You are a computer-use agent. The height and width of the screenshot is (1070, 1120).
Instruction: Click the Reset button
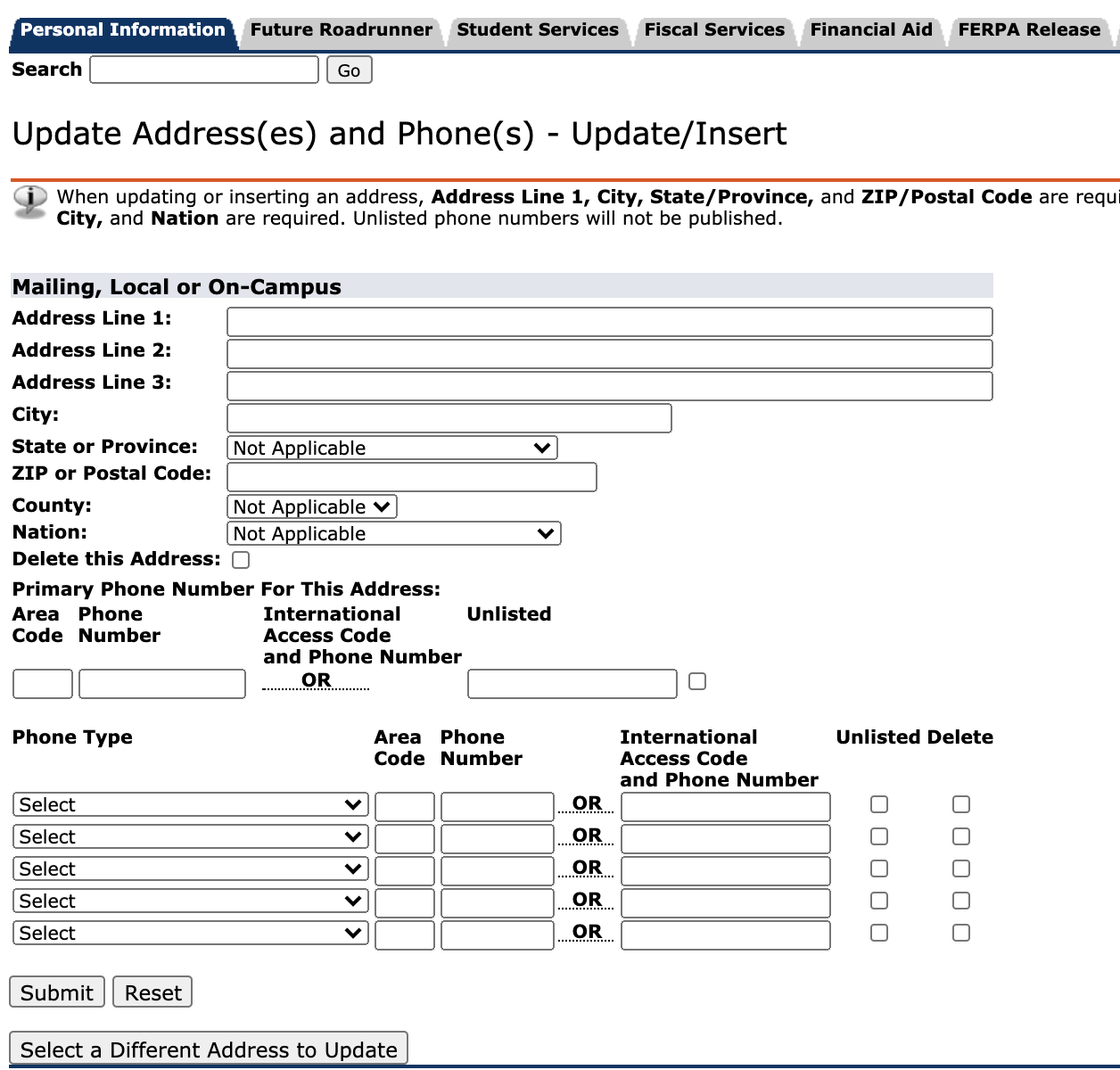(152, 992)
